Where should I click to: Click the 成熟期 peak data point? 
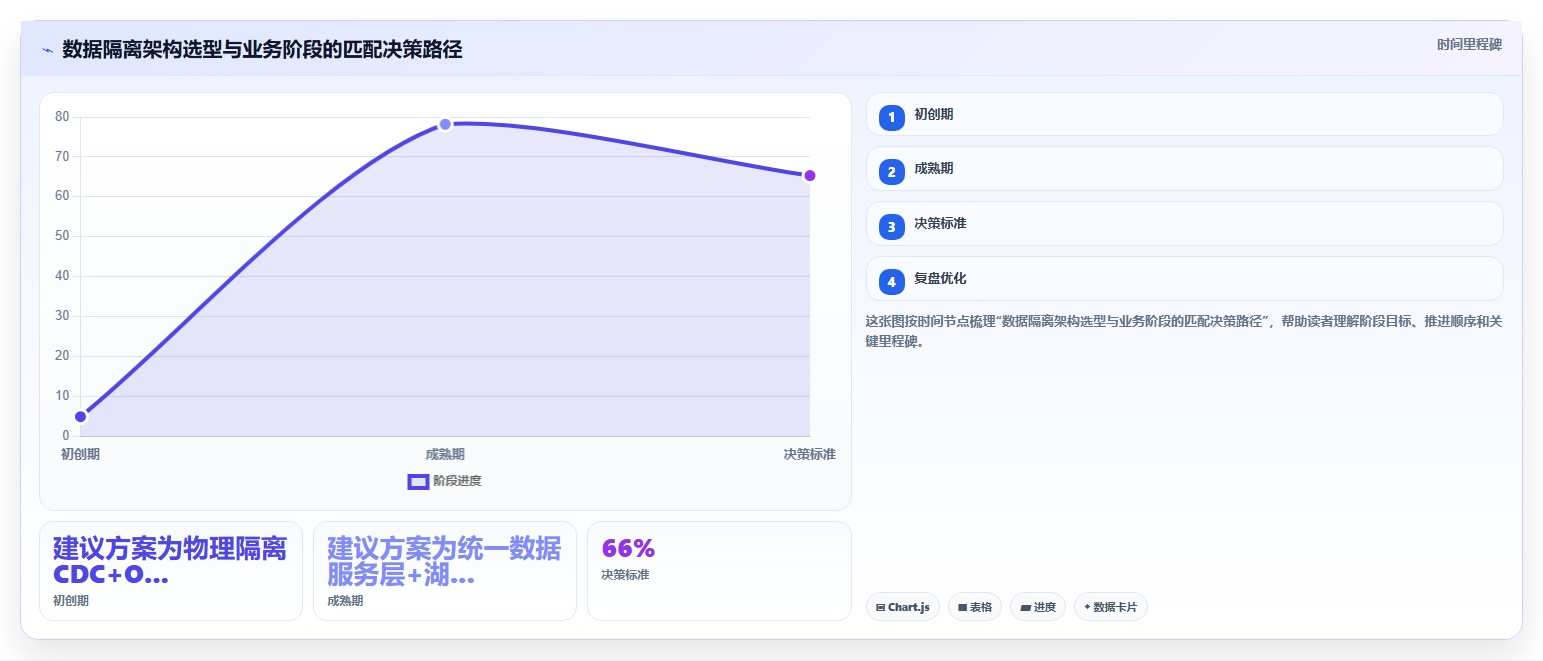coord(445,124)
